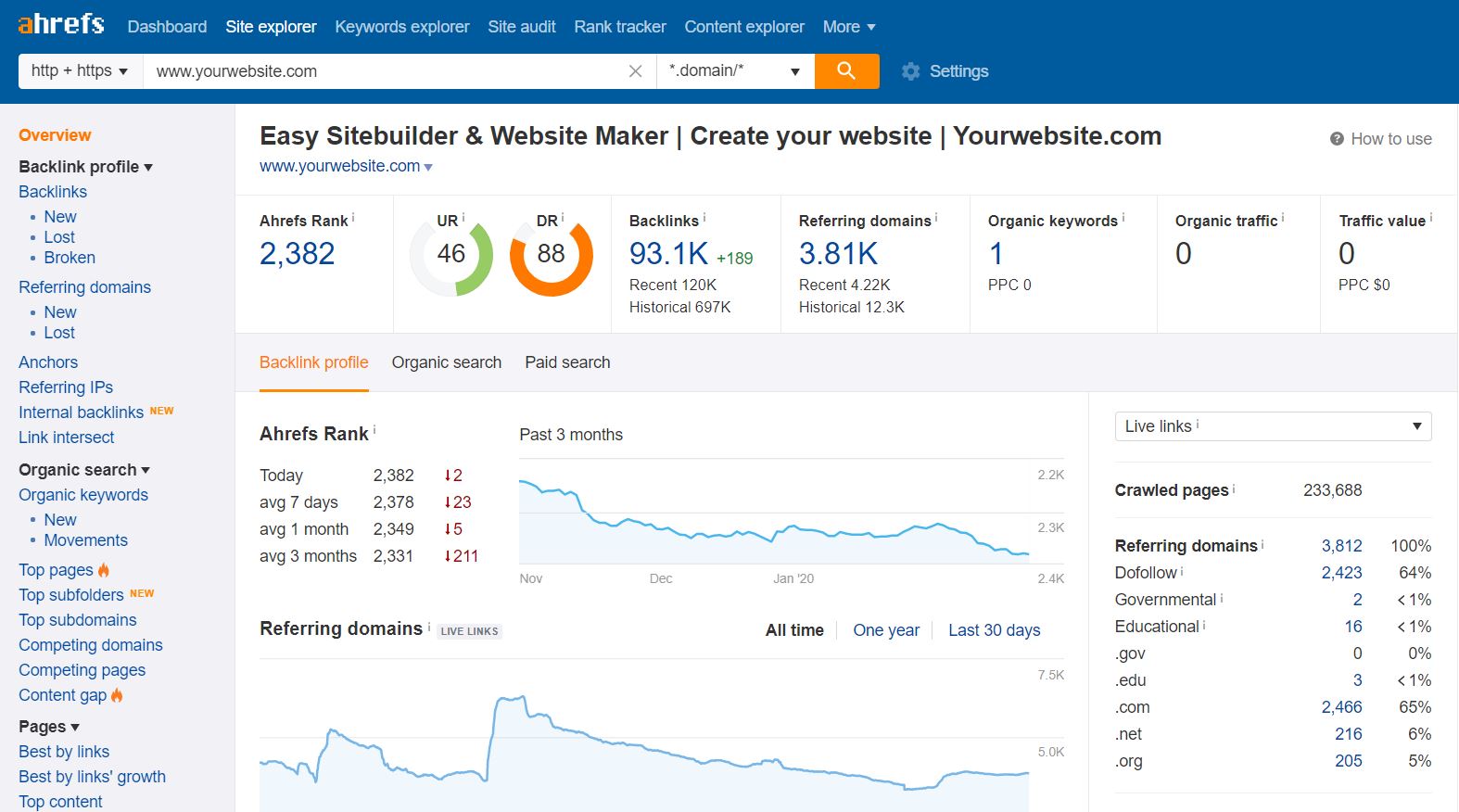Open Backlinks in the sidebar

pyautogui.click(x=53, y=192)
